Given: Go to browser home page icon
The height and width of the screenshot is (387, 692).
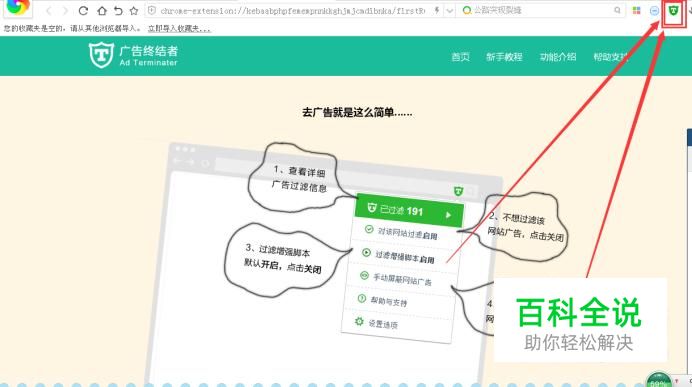Looking at the screenshot, I should tap(102, 11).
